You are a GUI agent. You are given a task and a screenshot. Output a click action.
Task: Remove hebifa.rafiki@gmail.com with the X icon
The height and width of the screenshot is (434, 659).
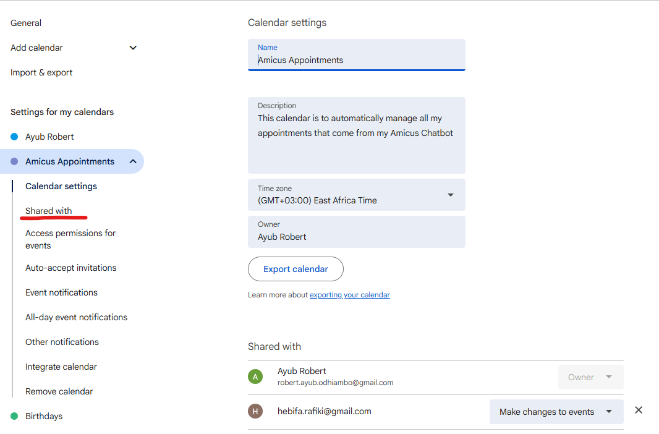[638, 411]
